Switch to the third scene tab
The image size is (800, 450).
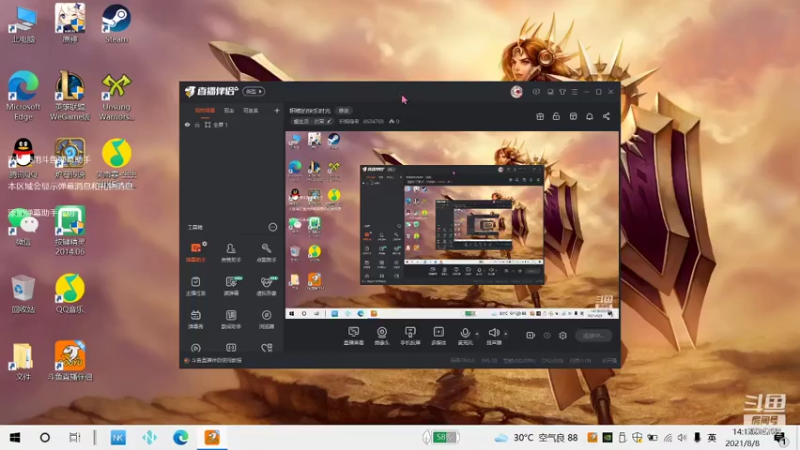click(x=251, y=110)
